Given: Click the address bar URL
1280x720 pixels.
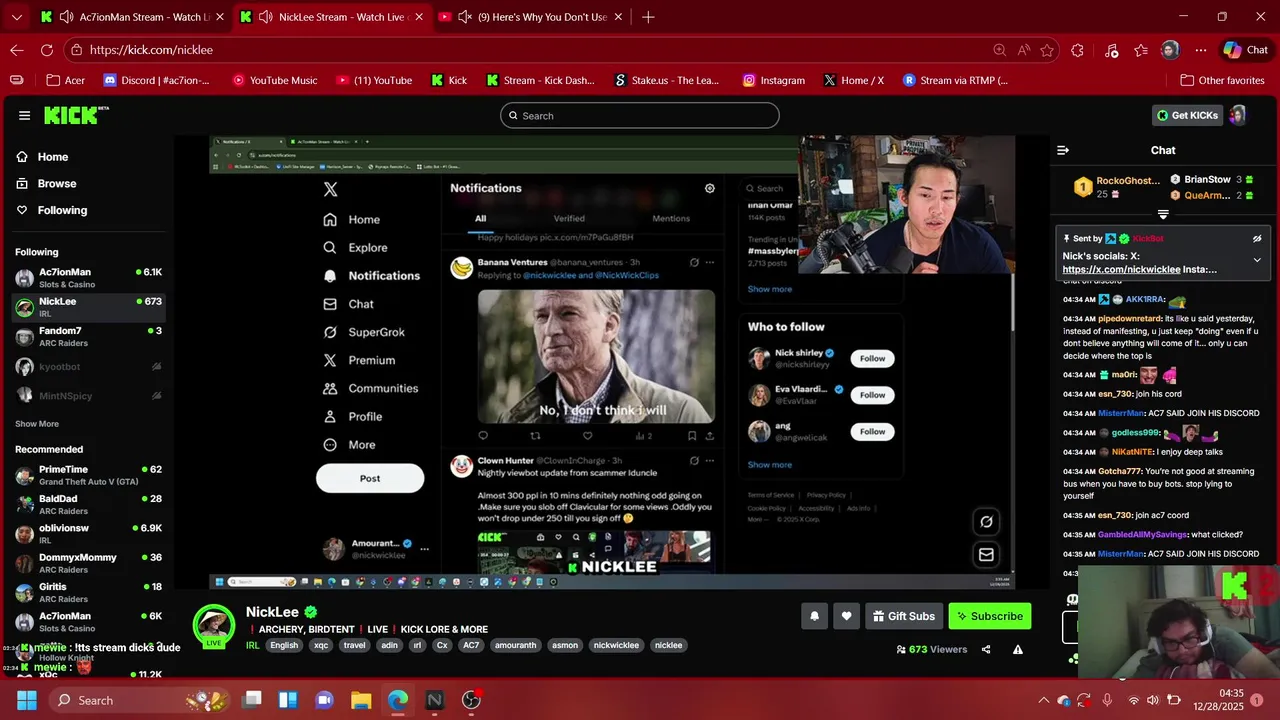Looking at the screenshot, I should 151,50.
